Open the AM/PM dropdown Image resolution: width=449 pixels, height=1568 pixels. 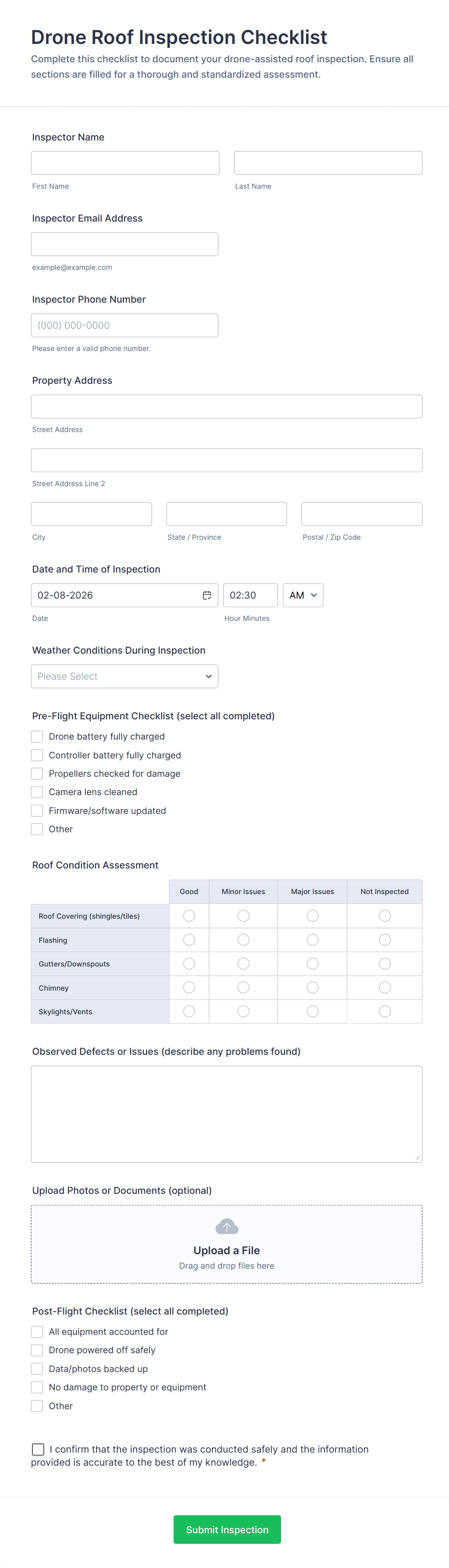click(x=303, y=595)
